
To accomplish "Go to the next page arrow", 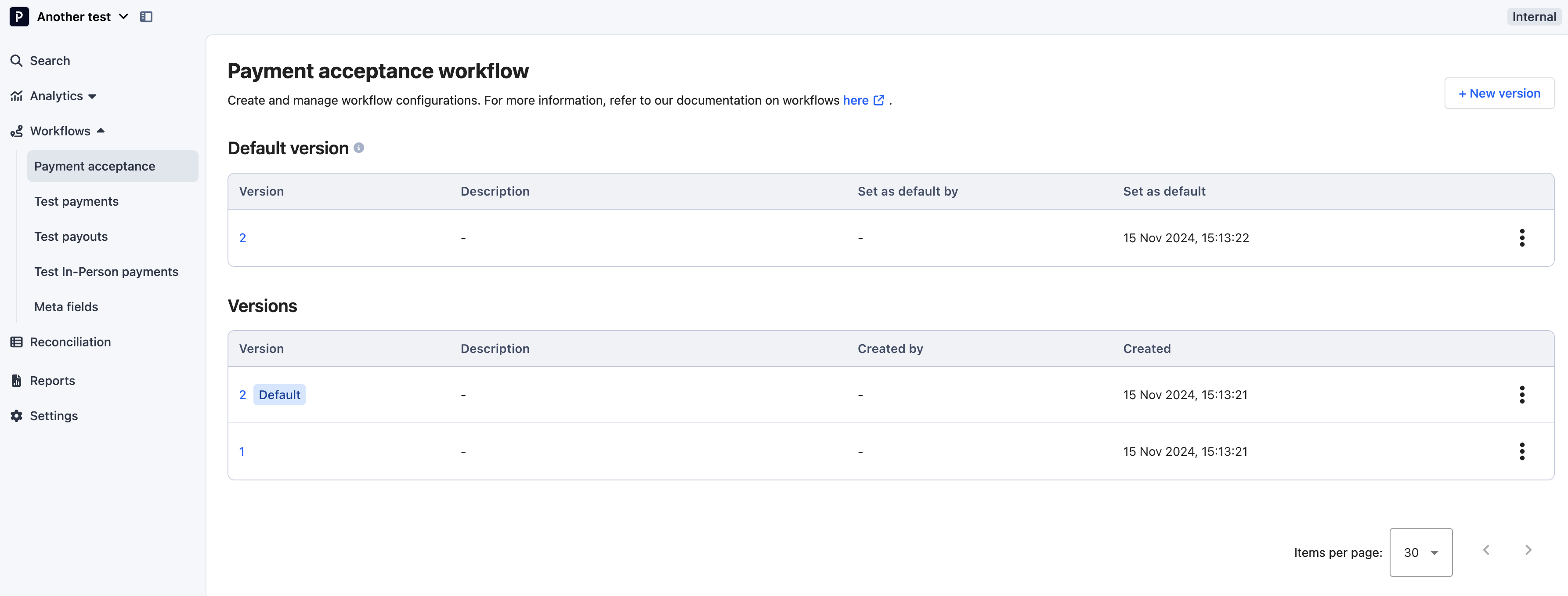I will [1528, 550].
